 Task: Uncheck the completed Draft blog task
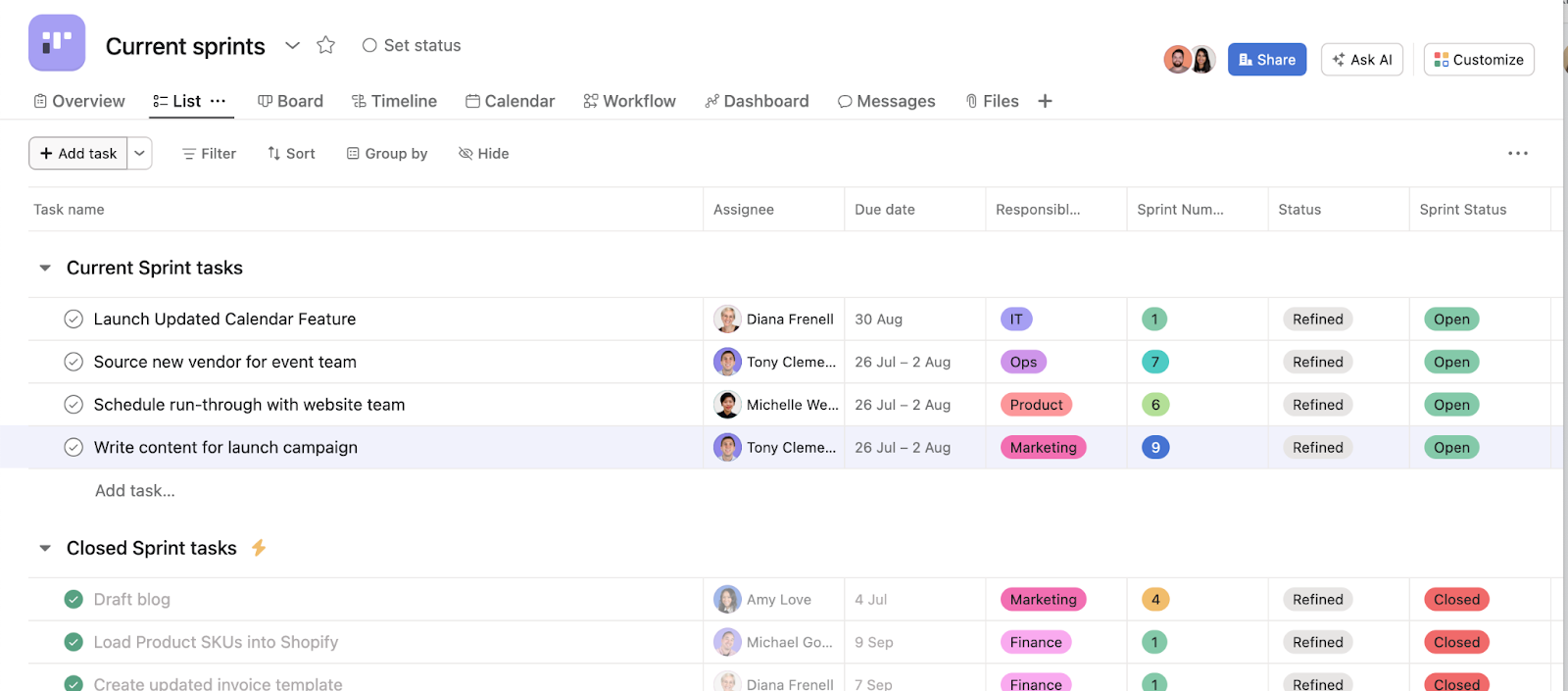point(73,600)
